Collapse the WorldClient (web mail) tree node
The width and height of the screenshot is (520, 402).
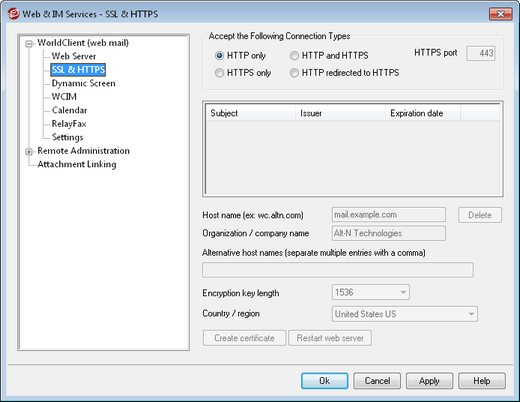[29, 43]
